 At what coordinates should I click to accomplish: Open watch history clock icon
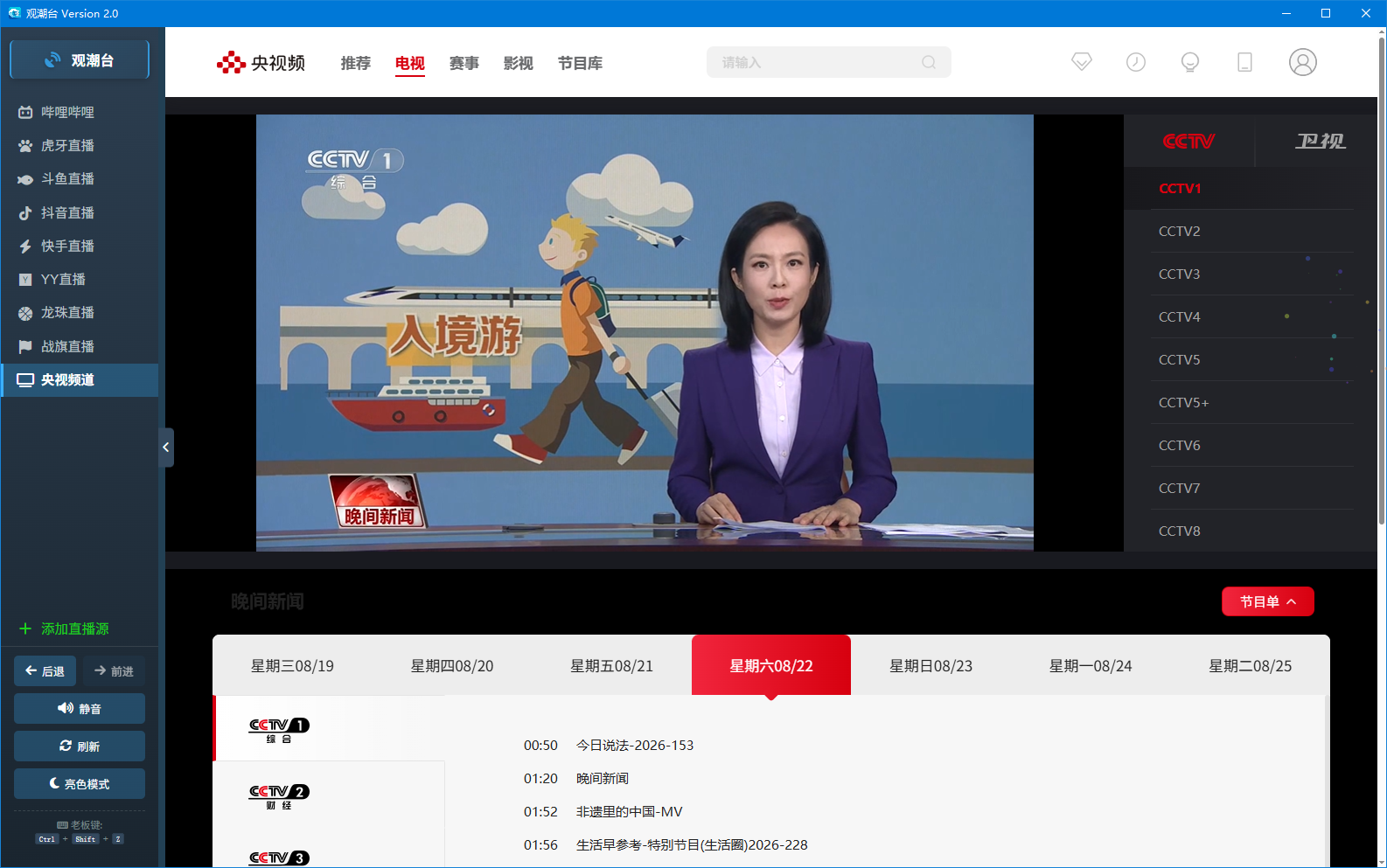1136,62
